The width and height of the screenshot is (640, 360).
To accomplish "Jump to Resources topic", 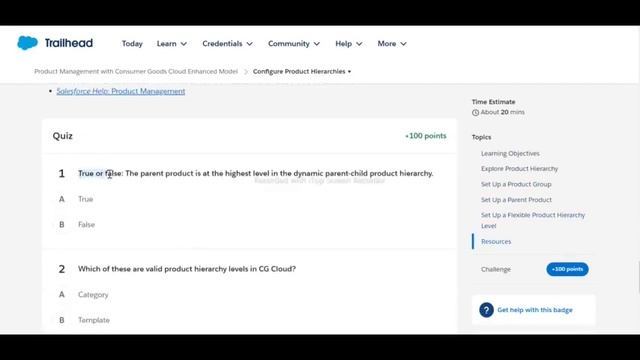I will tap(496, 242).
